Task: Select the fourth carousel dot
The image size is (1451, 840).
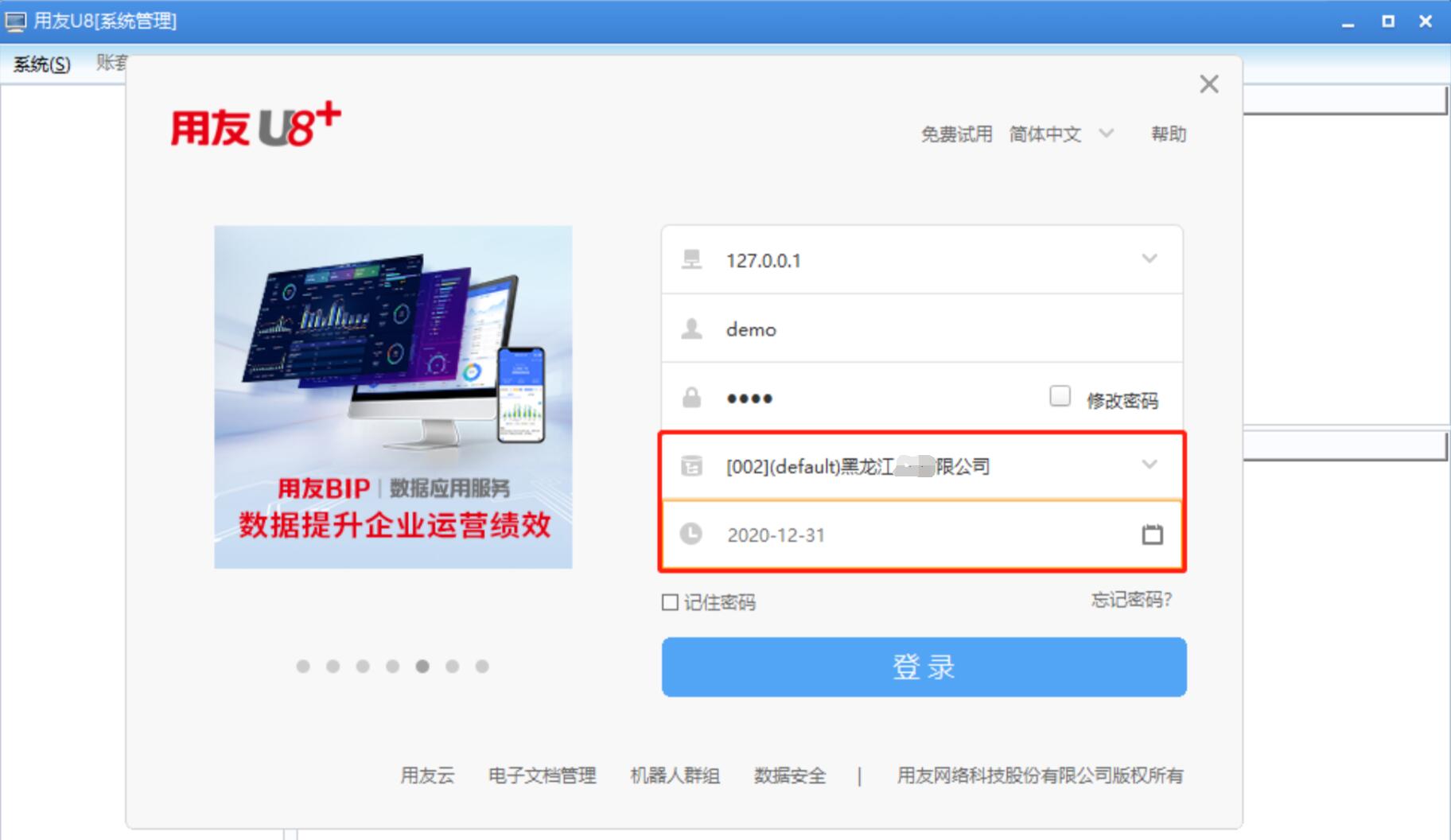Action: pos(392,667)
